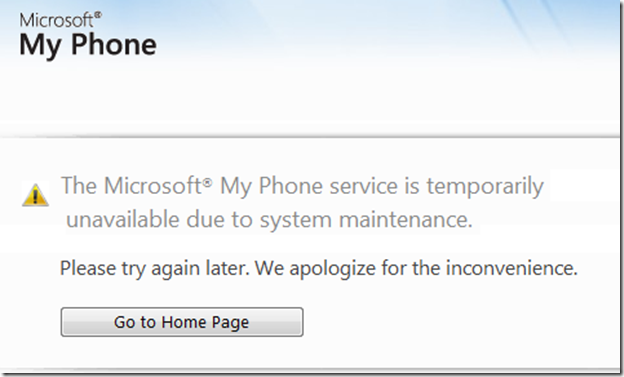This screenshot has height=377, width=624.
Task: Click the word 'system' in the heading
Action: pos(296,221)
